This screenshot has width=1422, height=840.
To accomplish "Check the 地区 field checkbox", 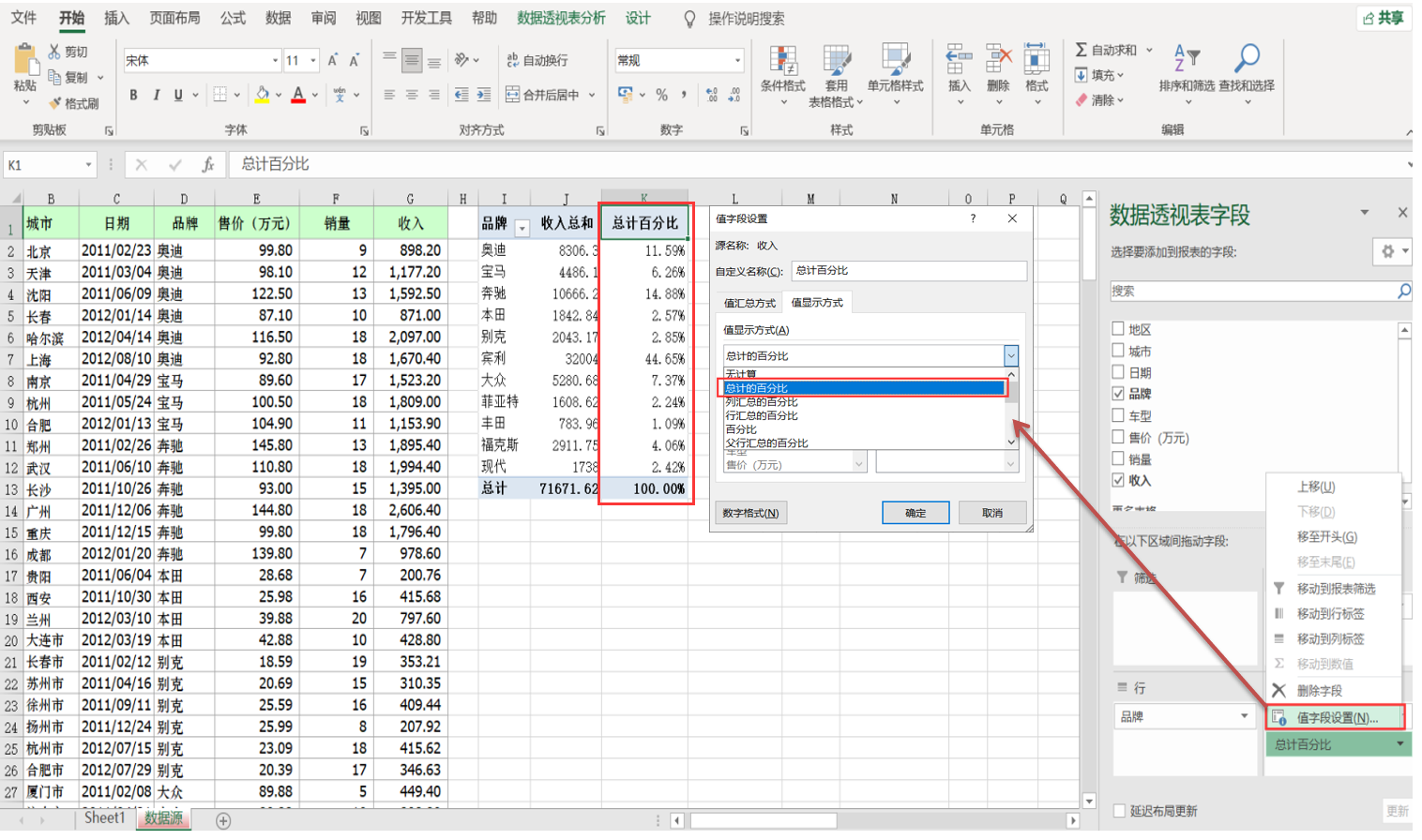I will pyautogui.click(x=1118, y=329).
